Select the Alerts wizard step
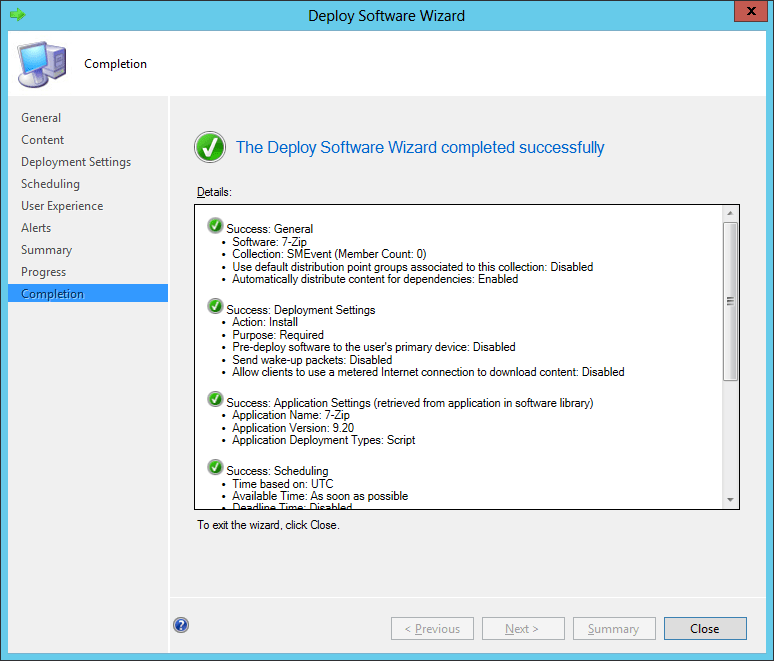 tap(36, 228)
